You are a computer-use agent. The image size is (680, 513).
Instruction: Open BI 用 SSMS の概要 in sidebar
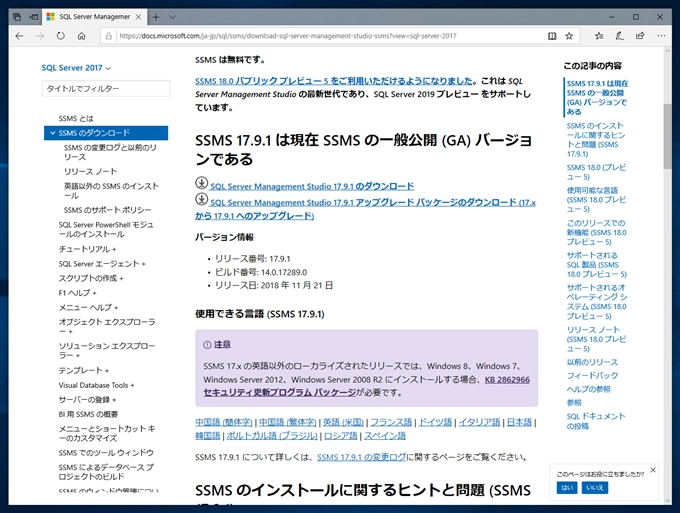click(88, 414)
